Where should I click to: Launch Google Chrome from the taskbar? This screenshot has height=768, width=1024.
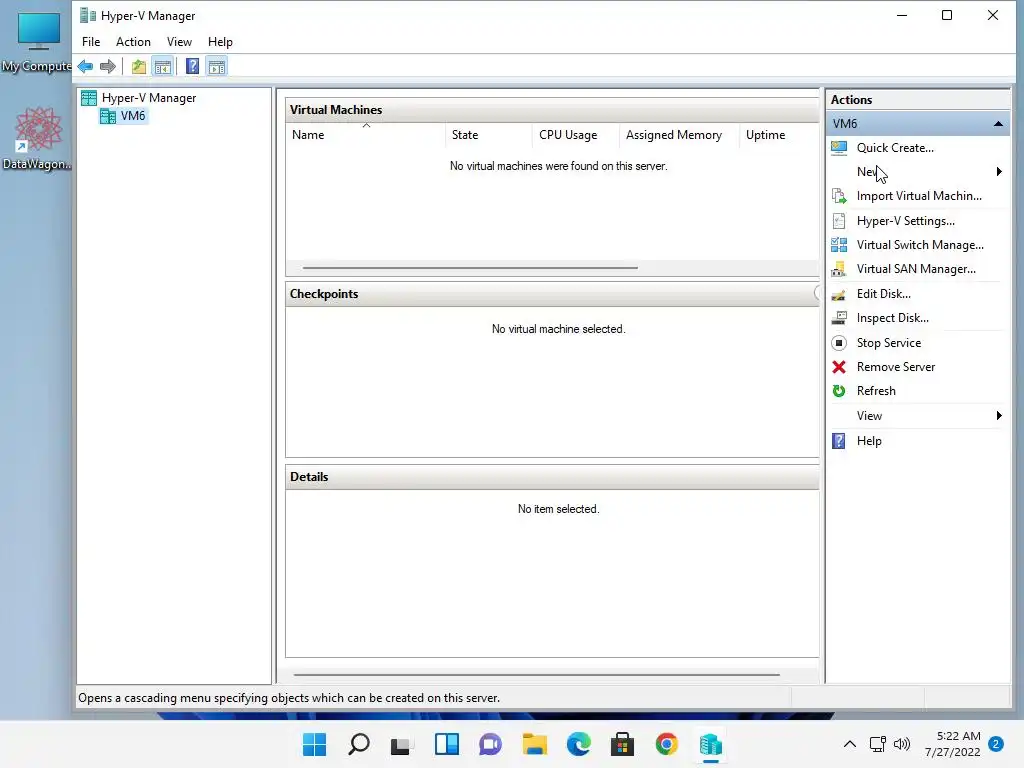[667, 744]
